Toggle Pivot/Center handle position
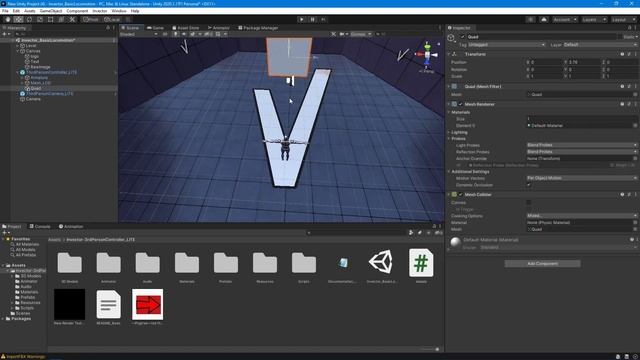Image resolution: width=640 pixels, height=360 pixels. (x=91, y=19)
